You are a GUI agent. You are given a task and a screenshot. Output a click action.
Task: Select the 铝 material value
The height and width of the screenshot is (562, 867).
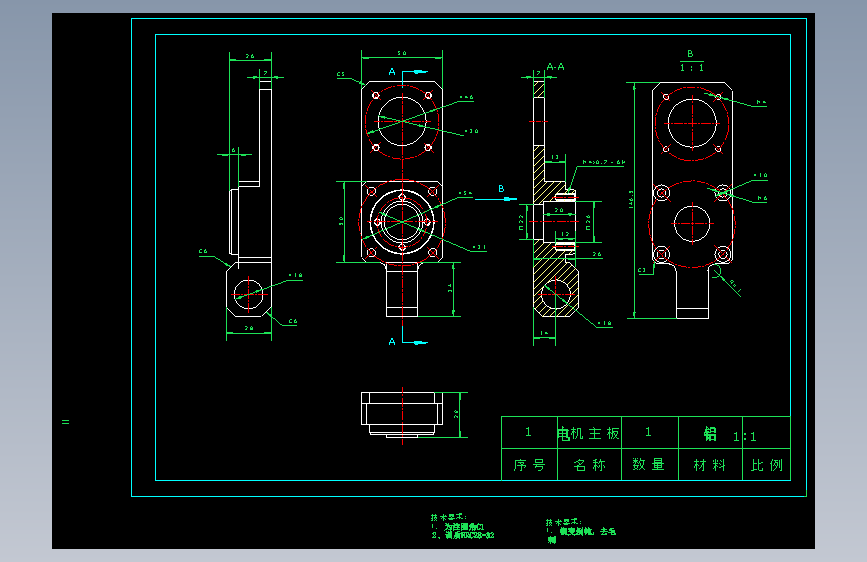tap(710, 434)
